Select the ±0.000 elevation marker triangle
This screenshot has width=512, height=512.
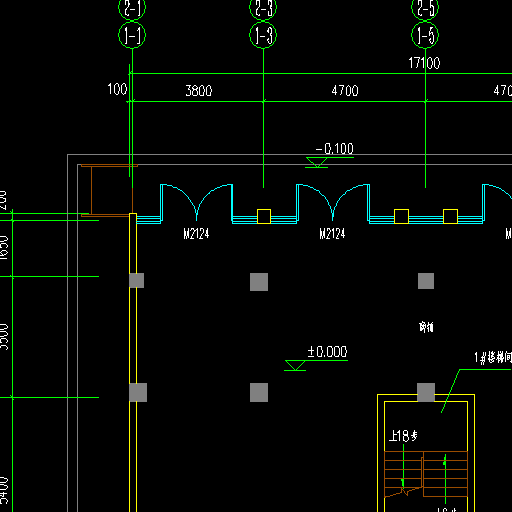[x=295, y=365]
